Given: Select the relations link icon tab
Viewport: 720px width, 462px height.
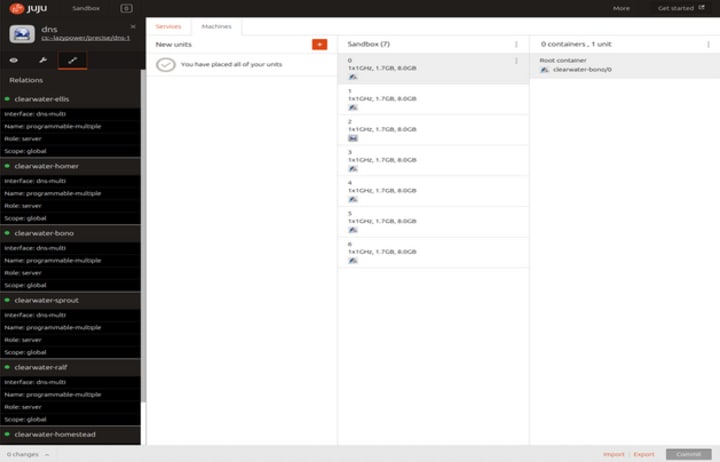Looking at the screenshot, I should (x=73, y=60).
